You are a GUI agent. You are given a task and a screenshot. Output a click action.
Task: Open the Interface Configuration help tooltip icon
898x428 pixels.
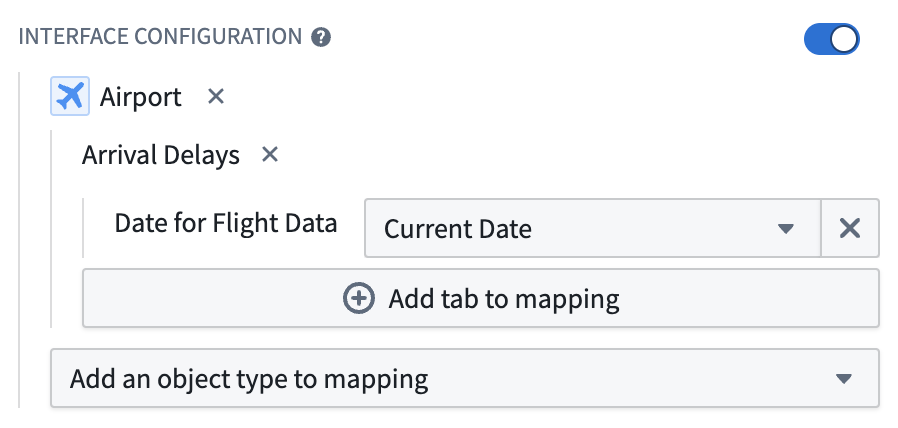321,38
